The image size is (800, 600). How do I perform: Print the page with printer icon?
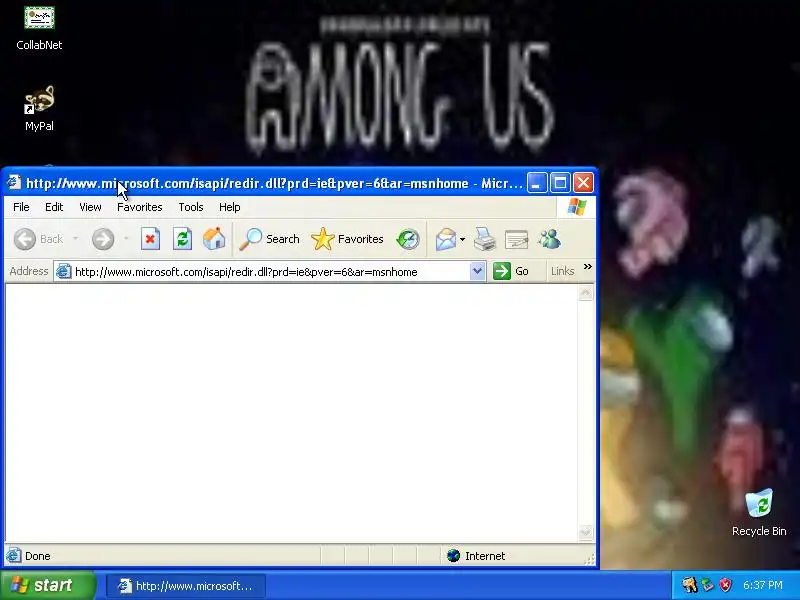pyautogui.click(x=484, y=239)
